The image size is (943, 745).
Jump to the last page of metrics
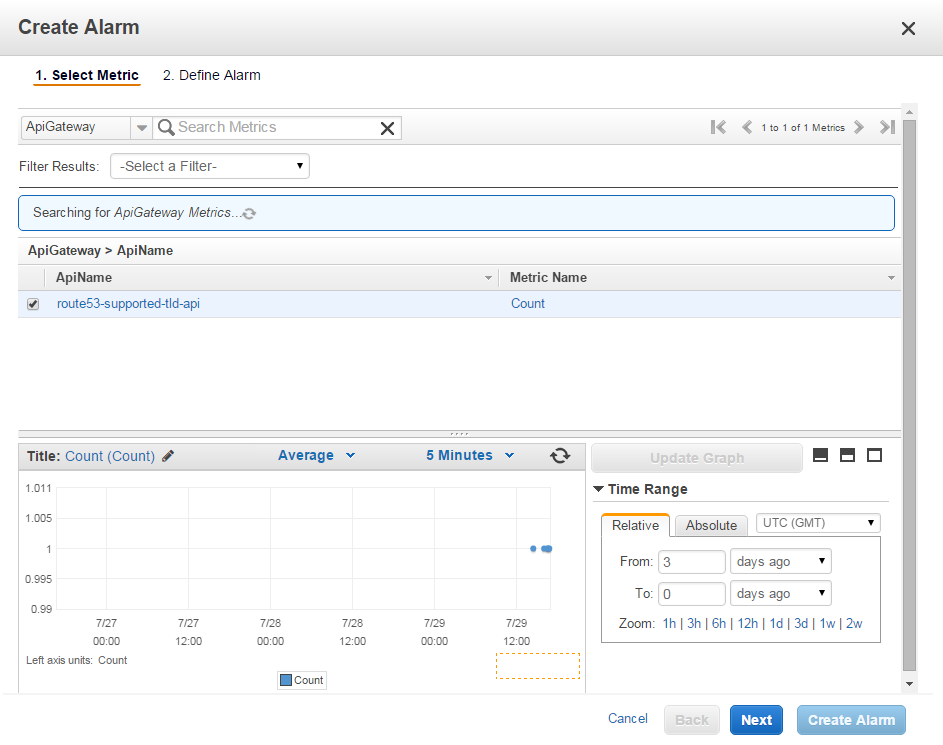click(x=886, y=127)
